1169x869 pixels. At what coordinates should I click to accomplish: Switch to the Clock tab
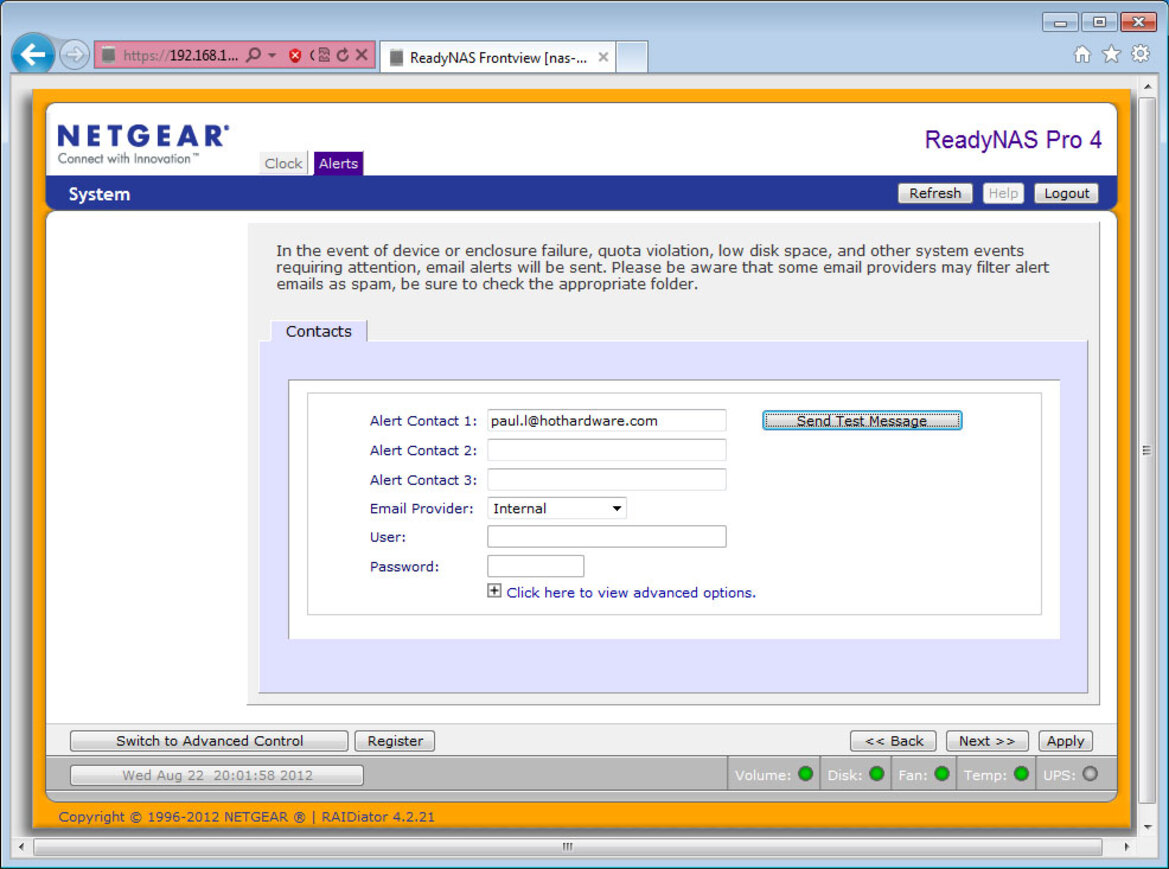point(283,163)
